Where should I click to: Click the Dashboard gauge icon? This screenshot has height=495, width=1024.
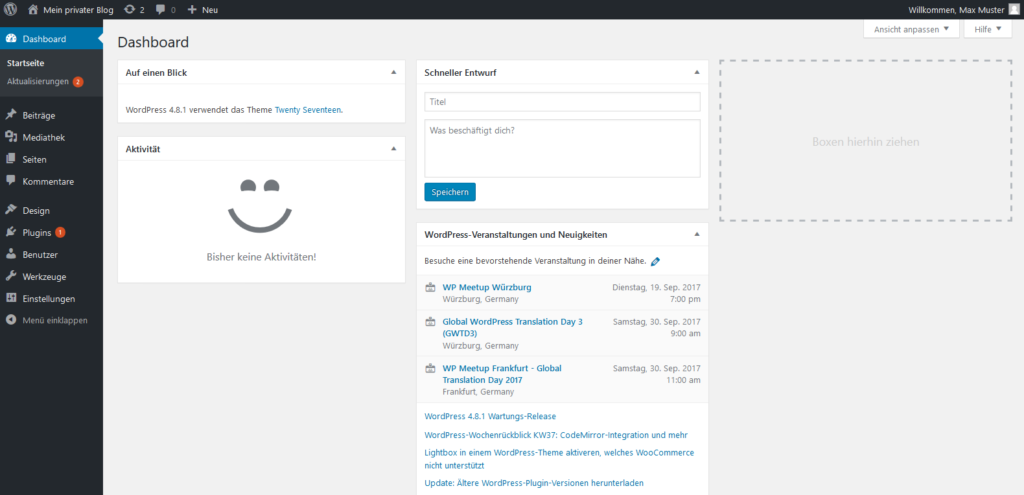[11, 39]
